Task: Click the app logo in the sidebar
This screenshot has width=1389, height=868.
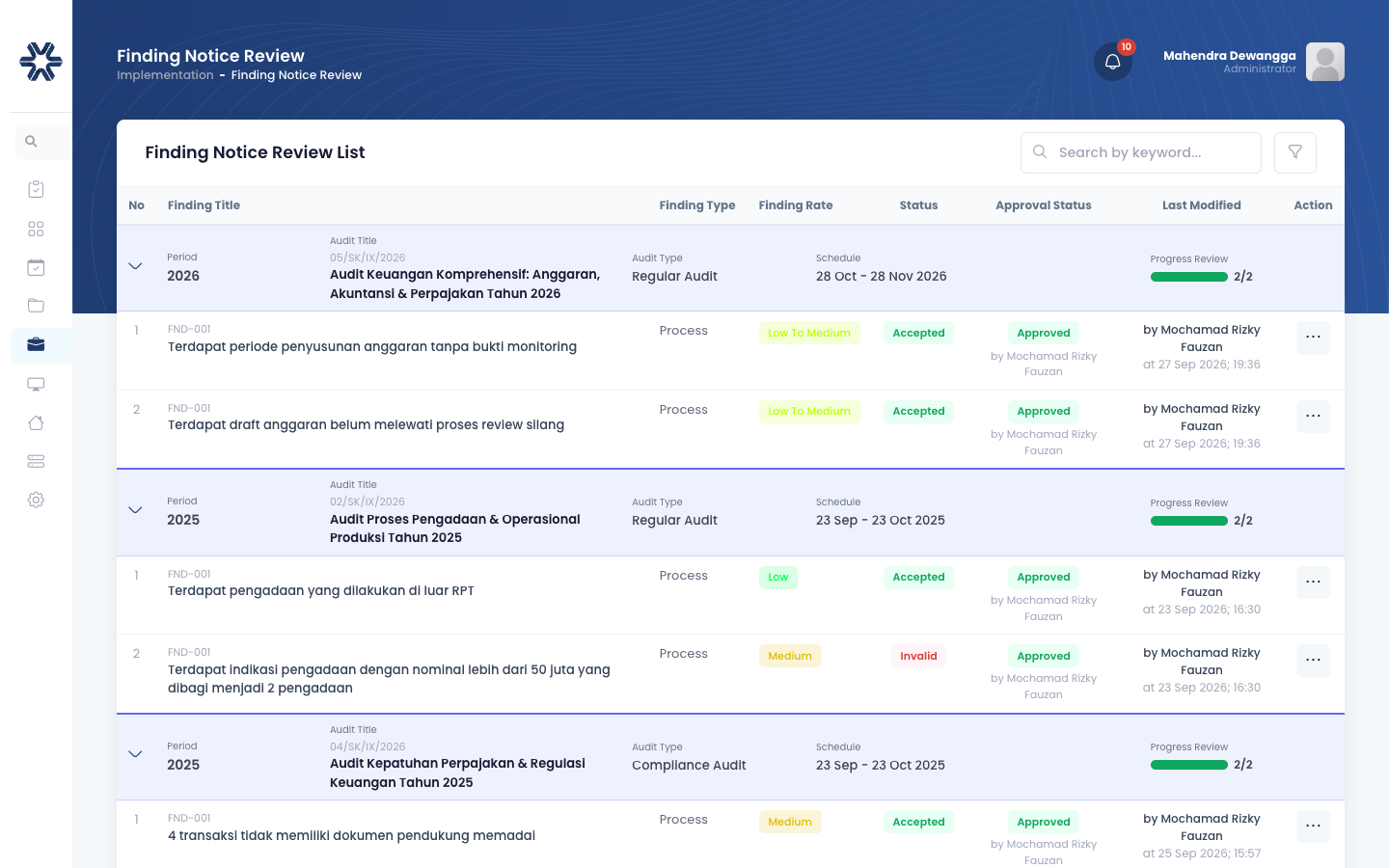Action: coord(41,62)
